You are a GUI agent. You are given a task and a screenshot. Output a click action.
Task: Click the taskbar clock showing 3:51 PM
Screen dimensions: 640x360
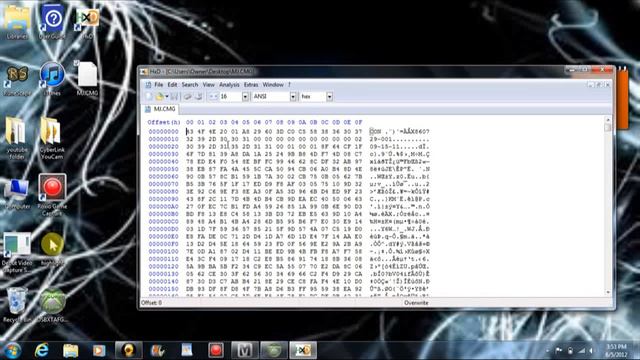tap(616, 351)
